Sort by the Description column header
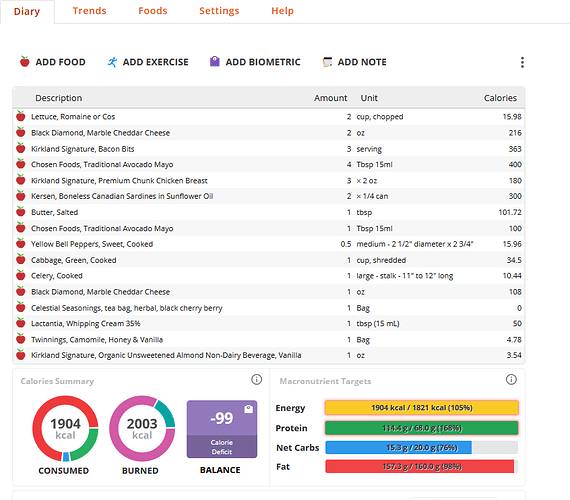 pos(59,98)
